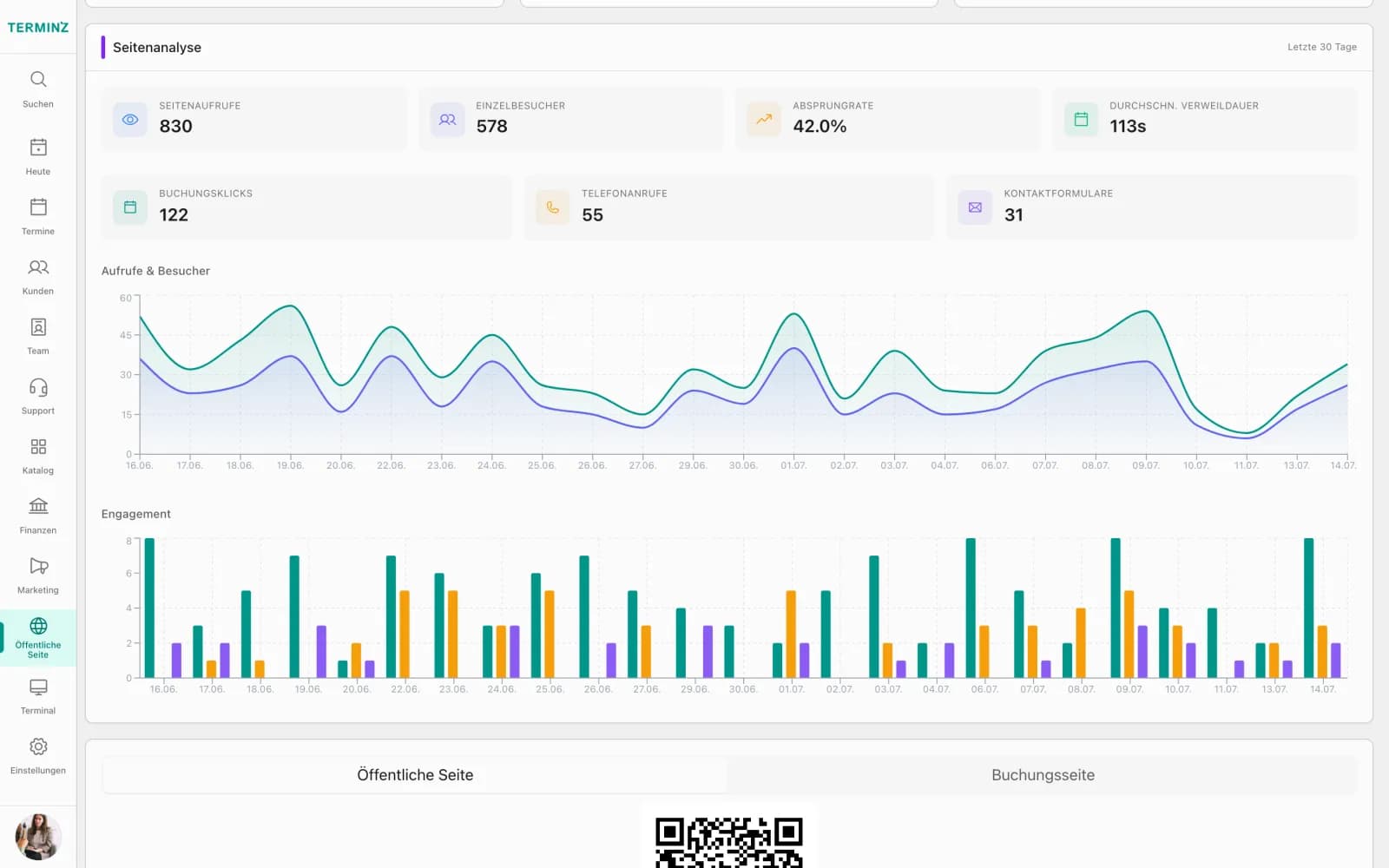
Task: Switch to the Buchungsseite tab
Action: pyautogui.click(x=1043, y=775)
